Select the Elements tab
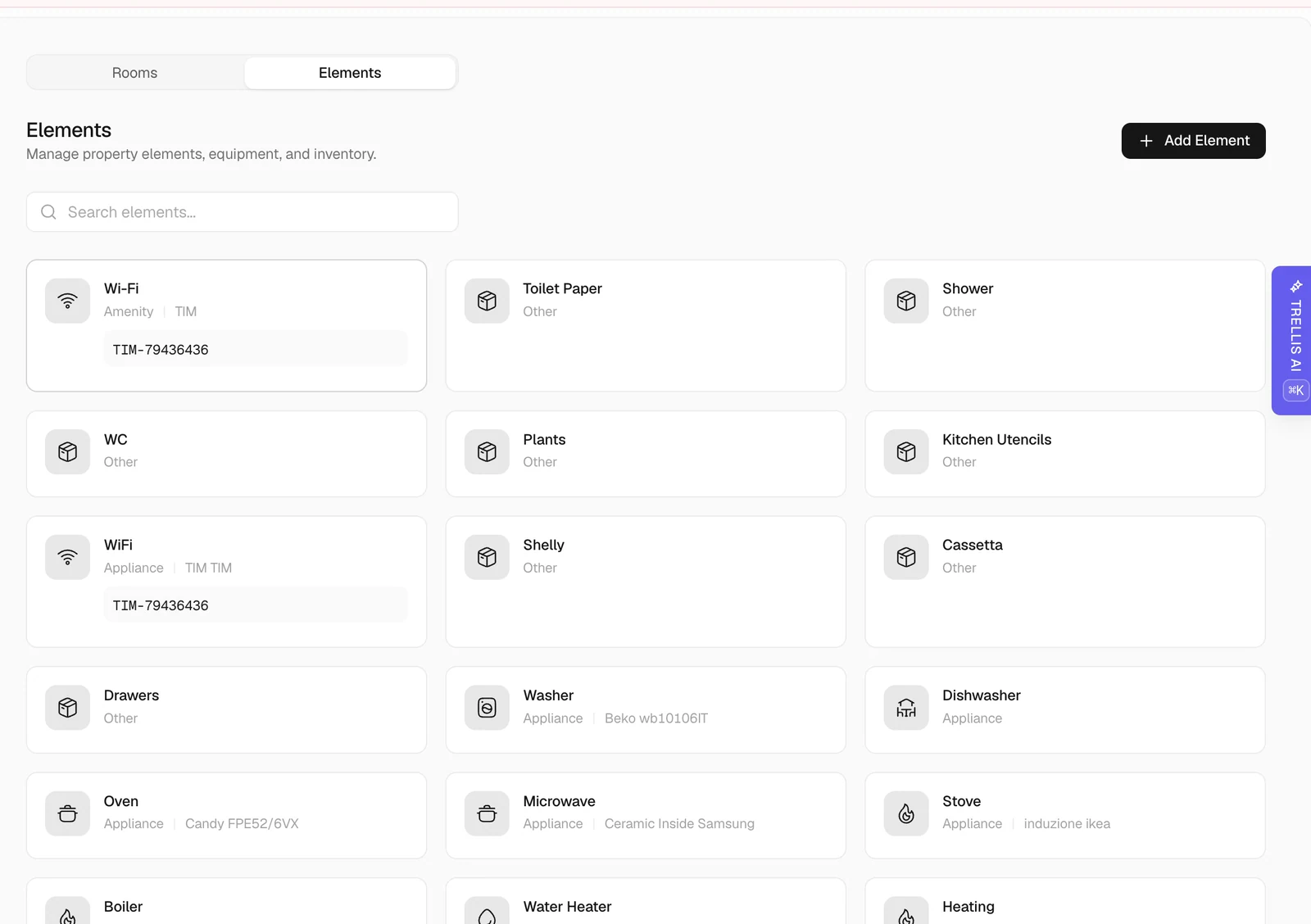This screenshot has height=924, width=1311. pos(350,73)
